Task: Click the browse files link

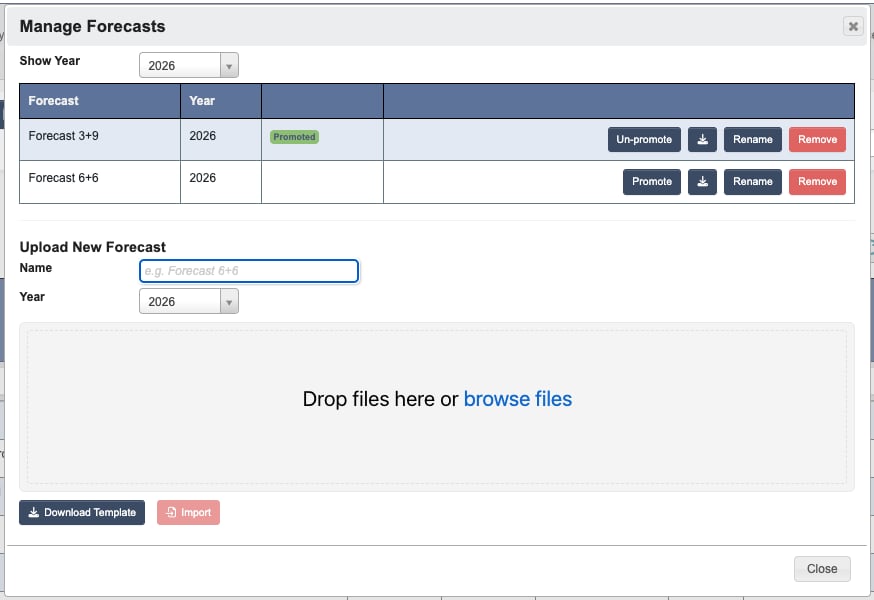Action: pos(518,399)
